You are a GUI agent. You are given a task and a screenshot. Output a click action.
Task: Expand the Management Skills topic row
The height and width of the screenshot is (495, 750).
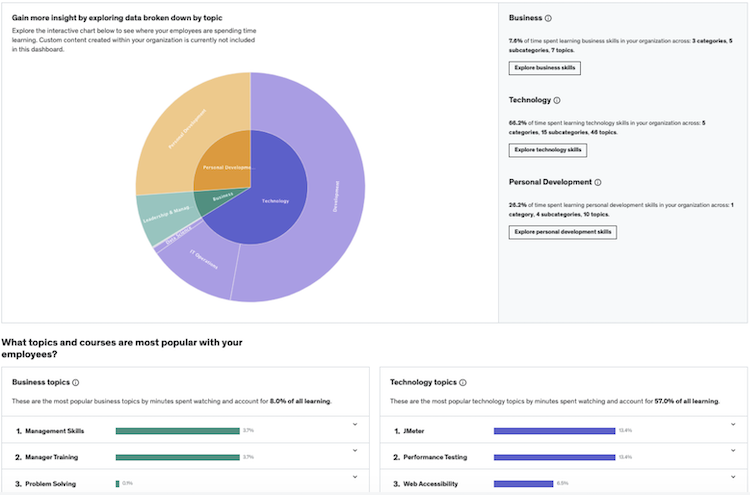click(x=354, y=424)
